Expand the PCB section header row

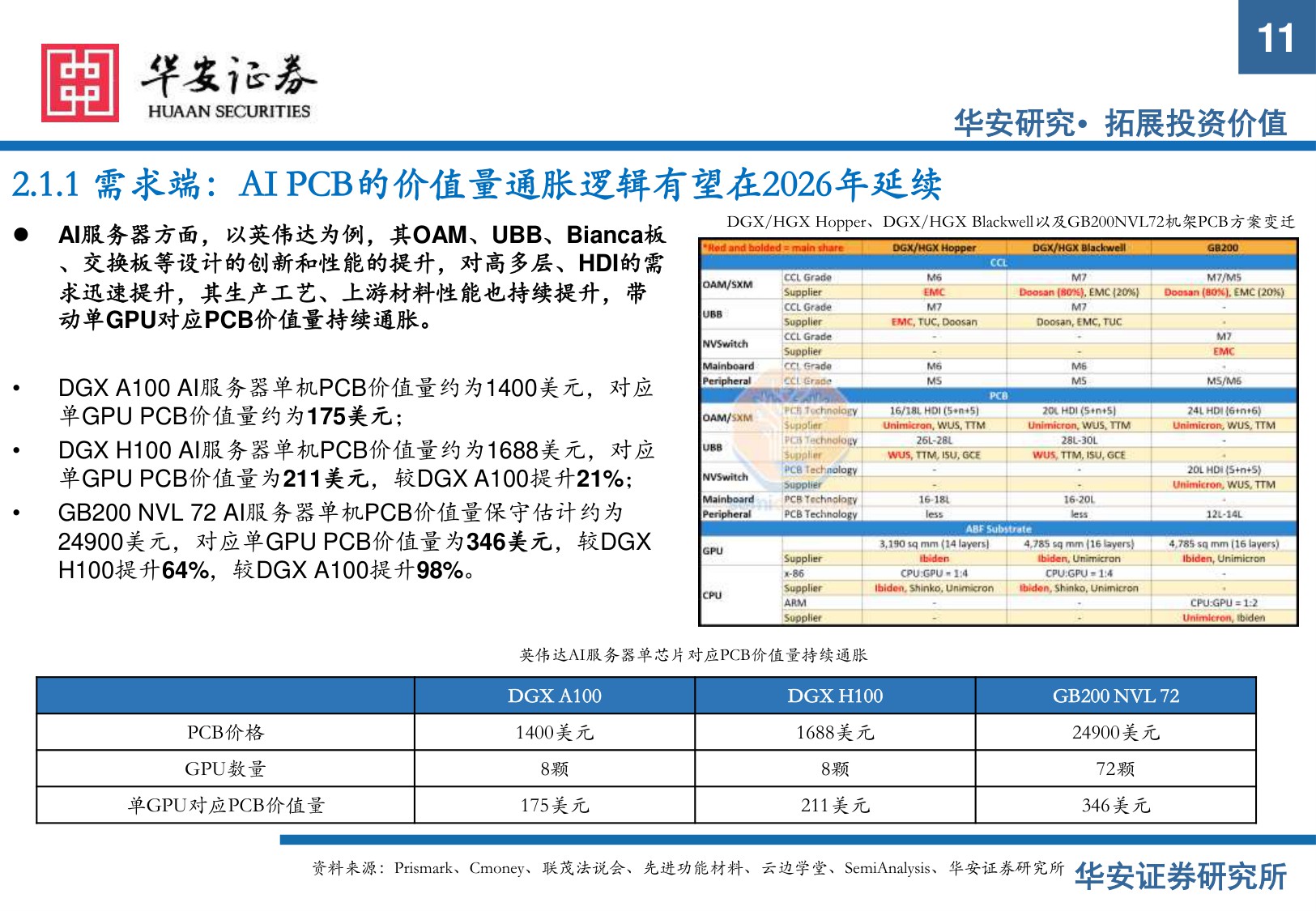click(1000, 397)
